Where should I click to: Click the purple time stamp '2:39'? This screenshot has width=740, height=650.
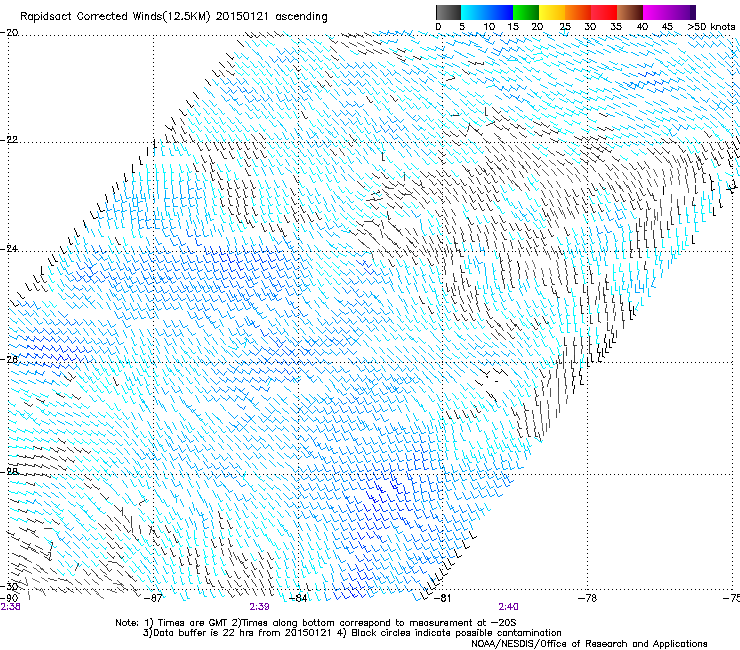[x=259, y=607]
